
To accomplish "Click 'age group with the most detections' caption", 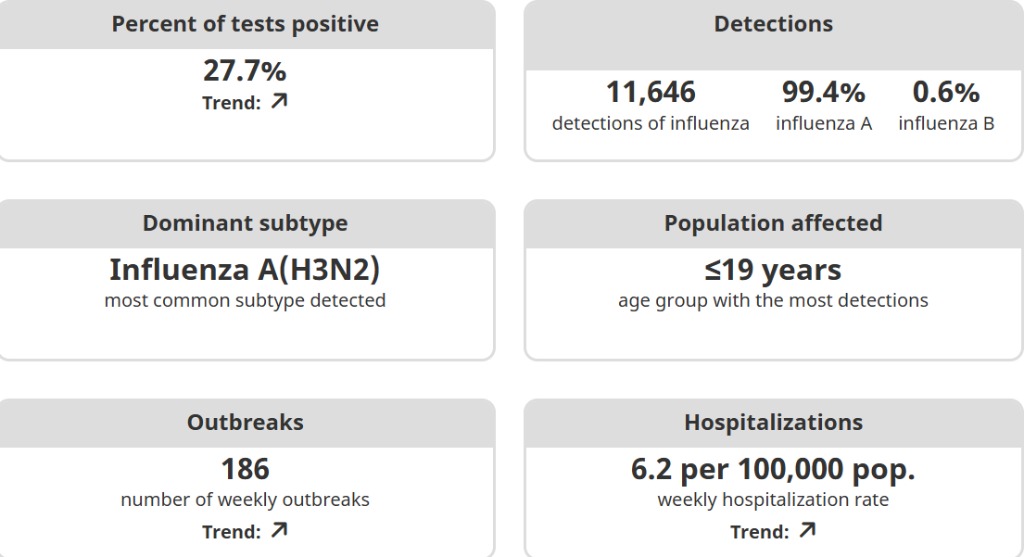I will [773, 300].
